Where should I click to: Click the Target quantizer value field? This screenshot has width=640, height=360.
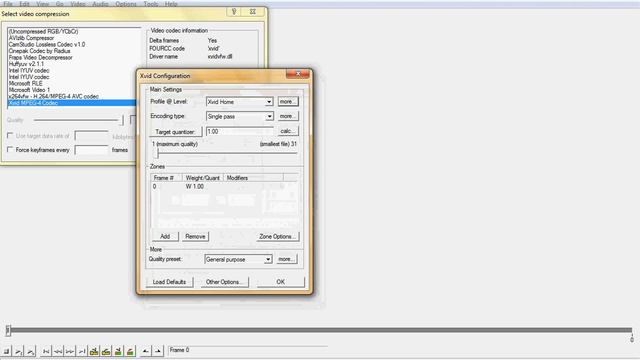[x=240, y=131]
